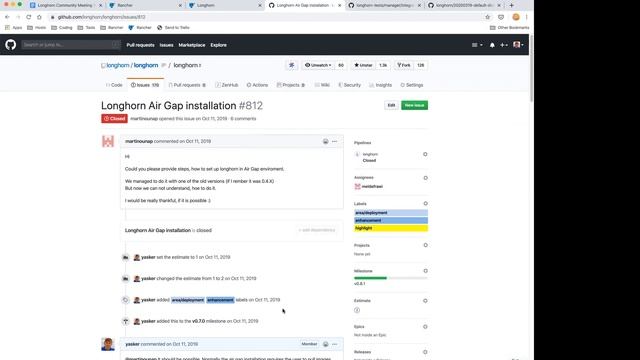The image size is (640, 360).
Task: Click the browser forward arrow
Action: (18, 17)
